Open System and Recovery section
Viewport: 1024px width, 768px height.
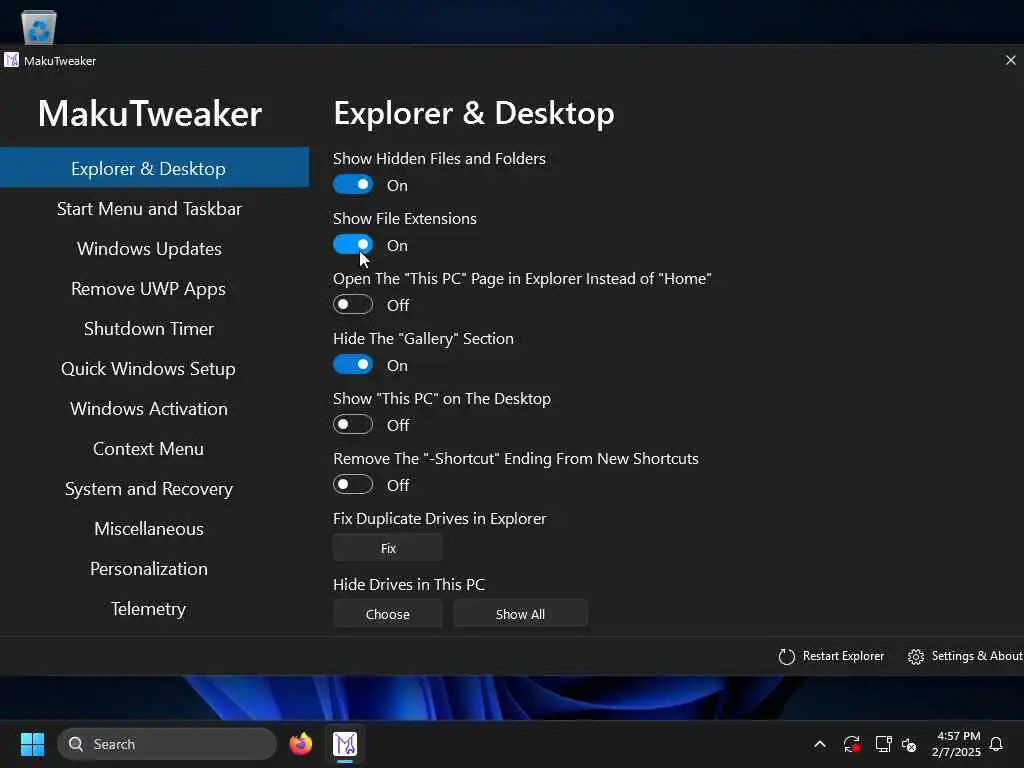pos(149,488)
